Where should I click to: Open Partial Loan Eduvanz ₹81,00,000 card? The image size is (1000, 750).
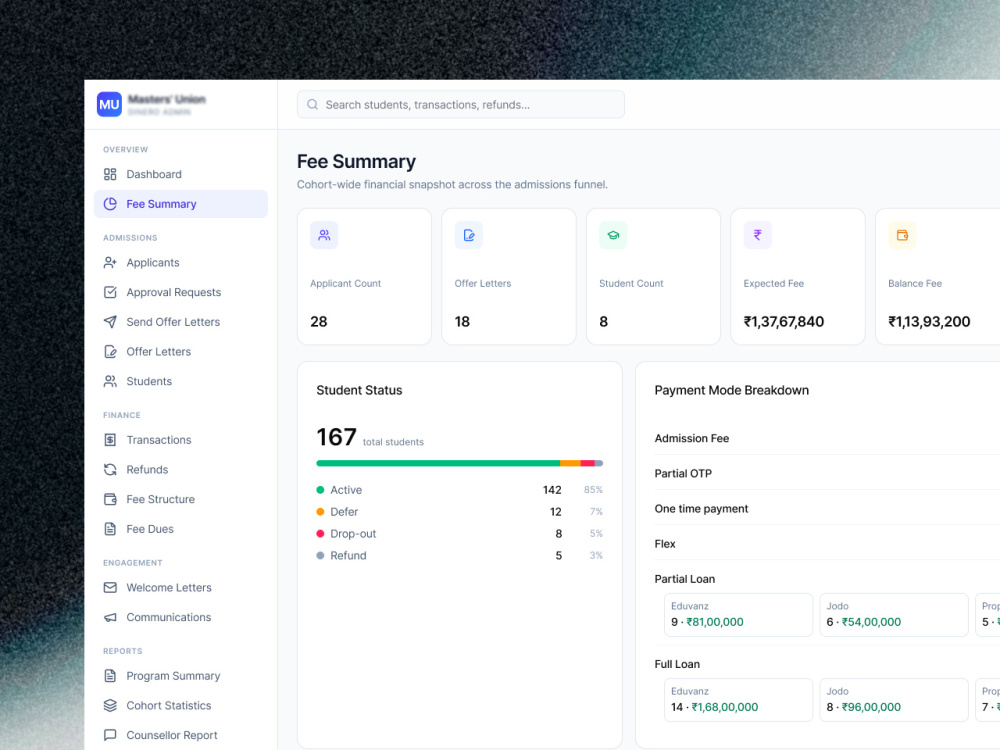click(x=738, y=615)
